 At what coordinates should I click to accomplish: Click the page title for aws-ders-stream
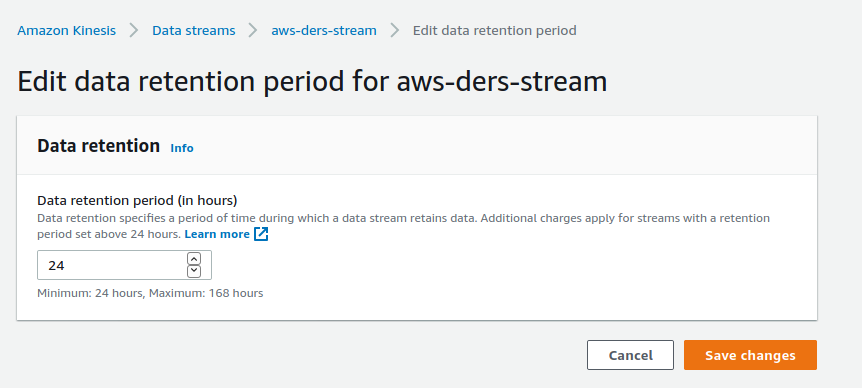pos(312,81)
